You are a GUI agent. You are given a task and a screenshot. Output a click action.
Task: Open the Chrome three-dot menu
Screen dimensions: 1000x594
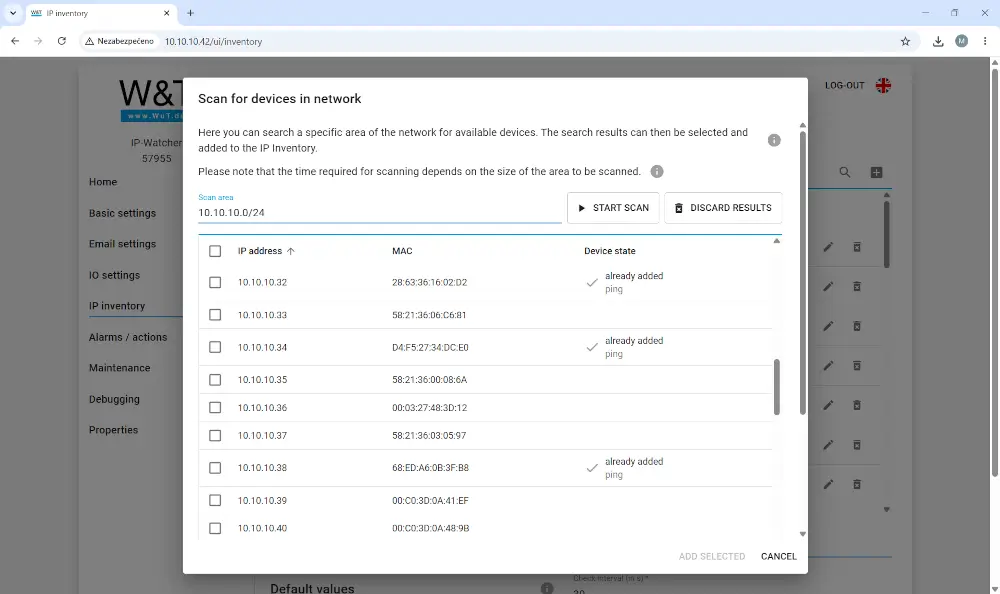pyautogui.click(x=985, y=41)
